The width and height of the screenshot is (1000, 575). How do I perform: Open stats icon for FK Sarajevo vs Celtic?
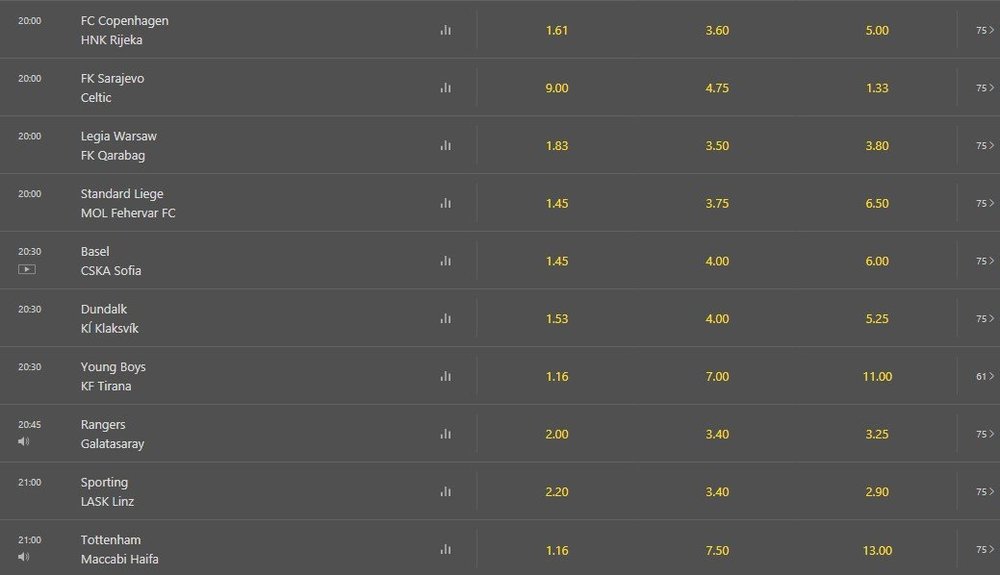(x=446, y=88)
